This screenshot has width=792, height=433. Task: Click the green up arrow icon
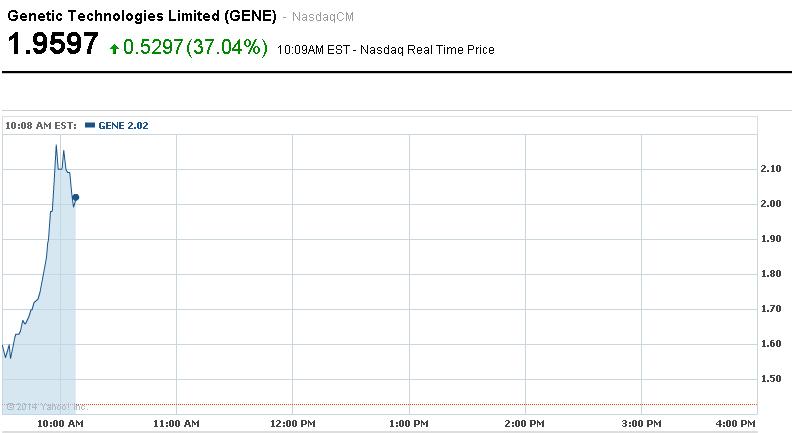tap(115, 47)
